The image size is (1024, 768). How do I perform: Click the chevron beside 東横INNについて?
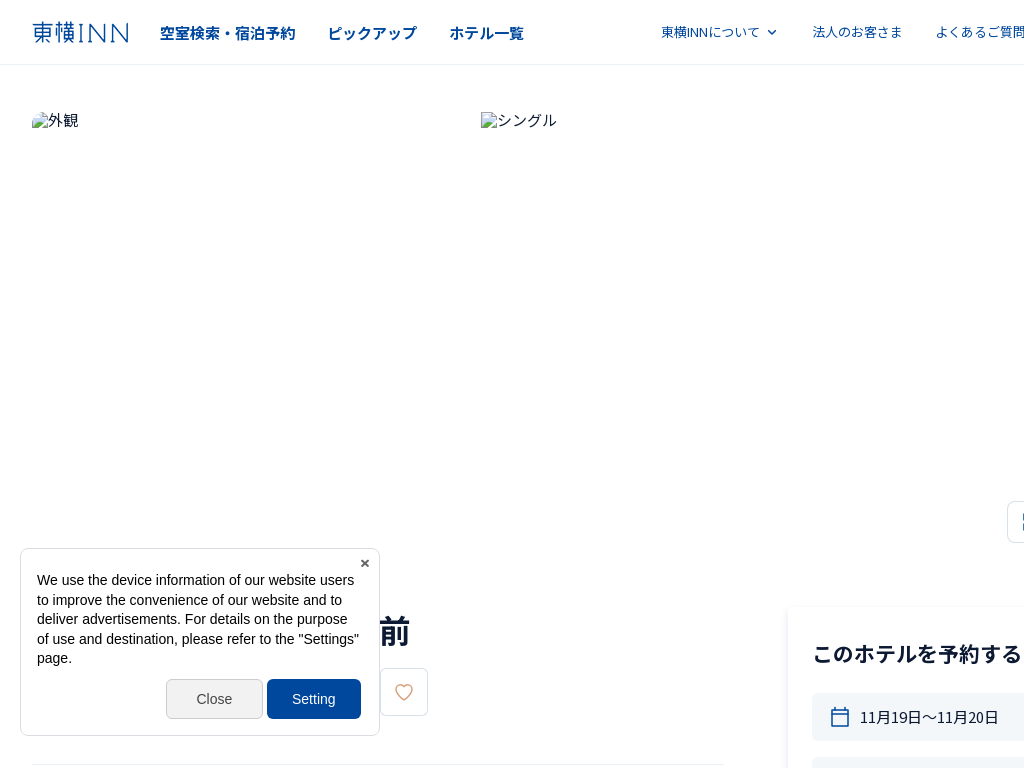point(772,32)
